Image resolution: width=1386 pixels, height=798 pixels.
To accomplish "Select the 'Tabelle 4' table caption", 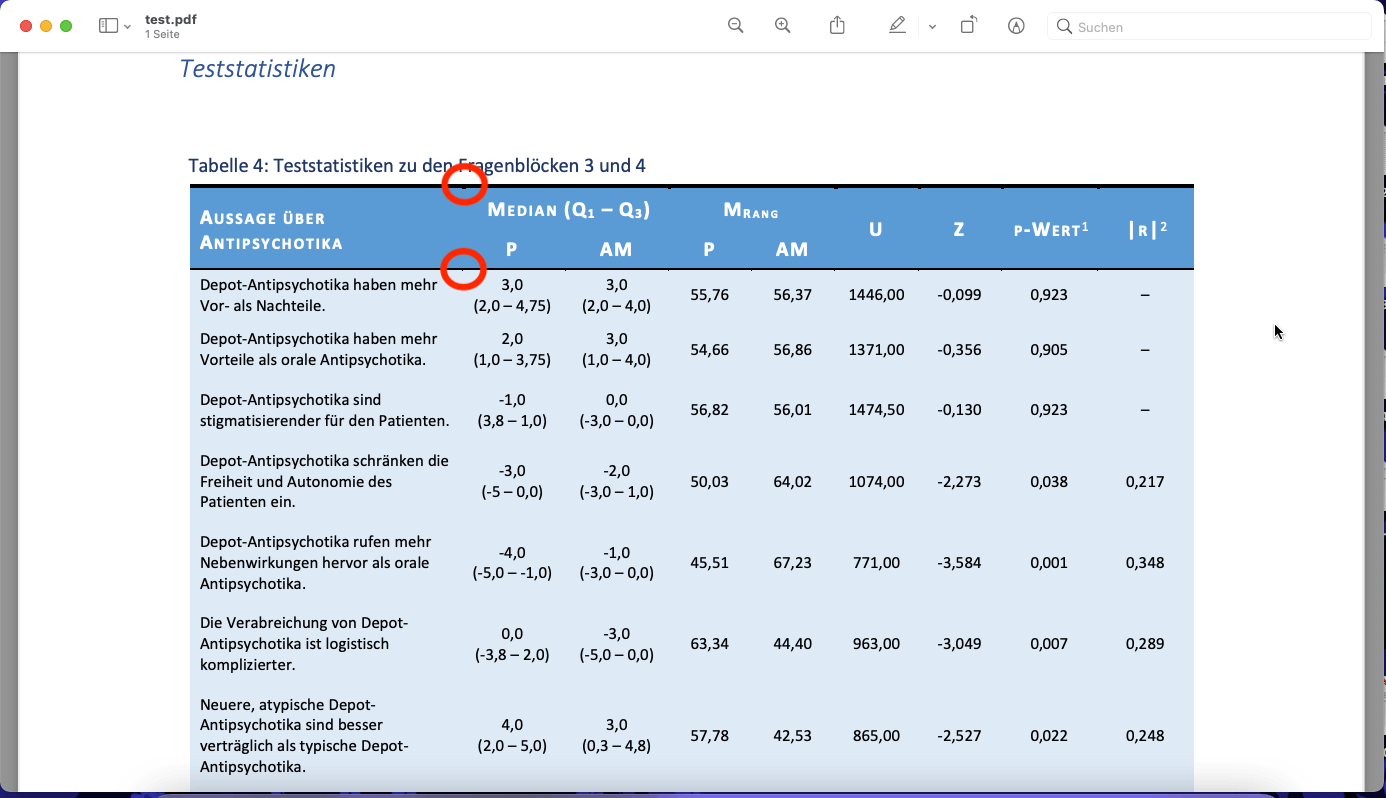I will point(417,165).
